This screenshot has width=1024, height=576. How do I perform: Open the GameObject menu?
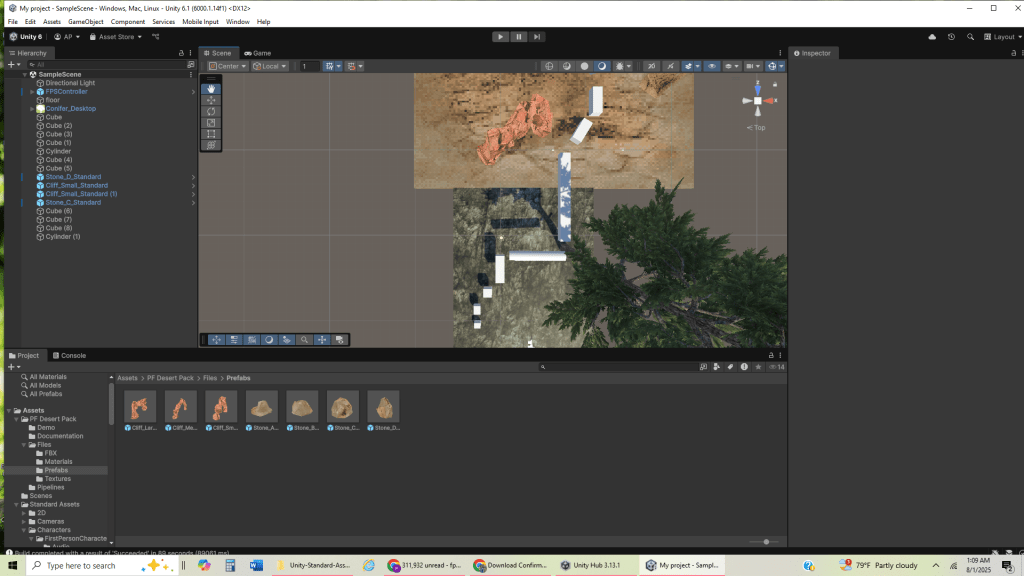coord(86,21)
